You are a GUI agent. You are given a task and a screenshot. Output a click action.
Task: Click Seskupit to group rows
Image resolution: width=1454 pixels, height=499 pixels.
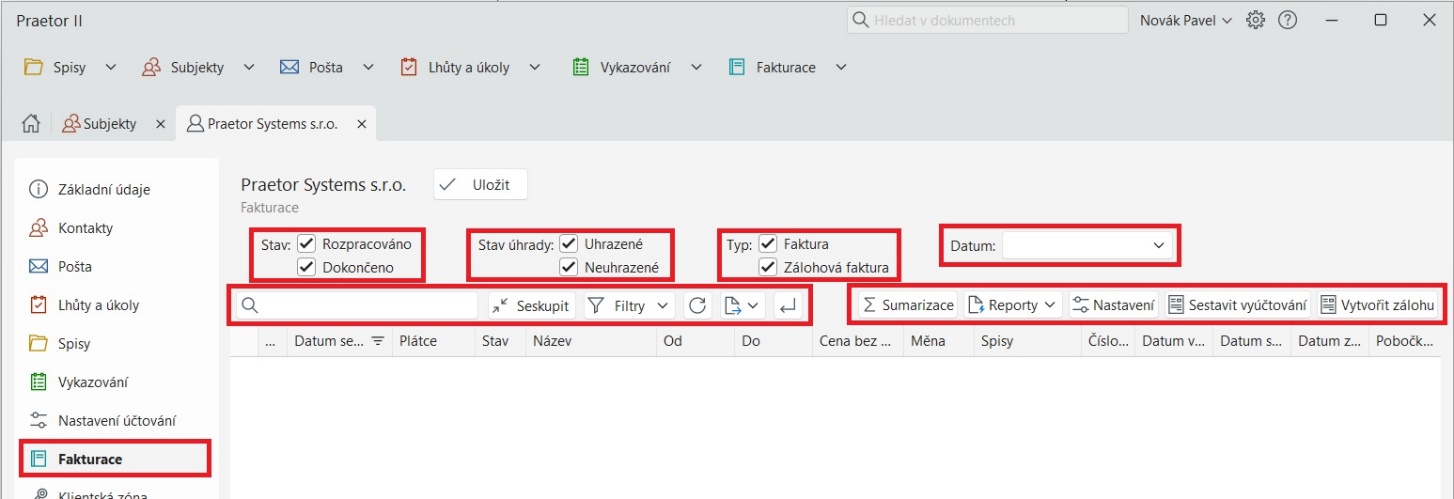532,306
